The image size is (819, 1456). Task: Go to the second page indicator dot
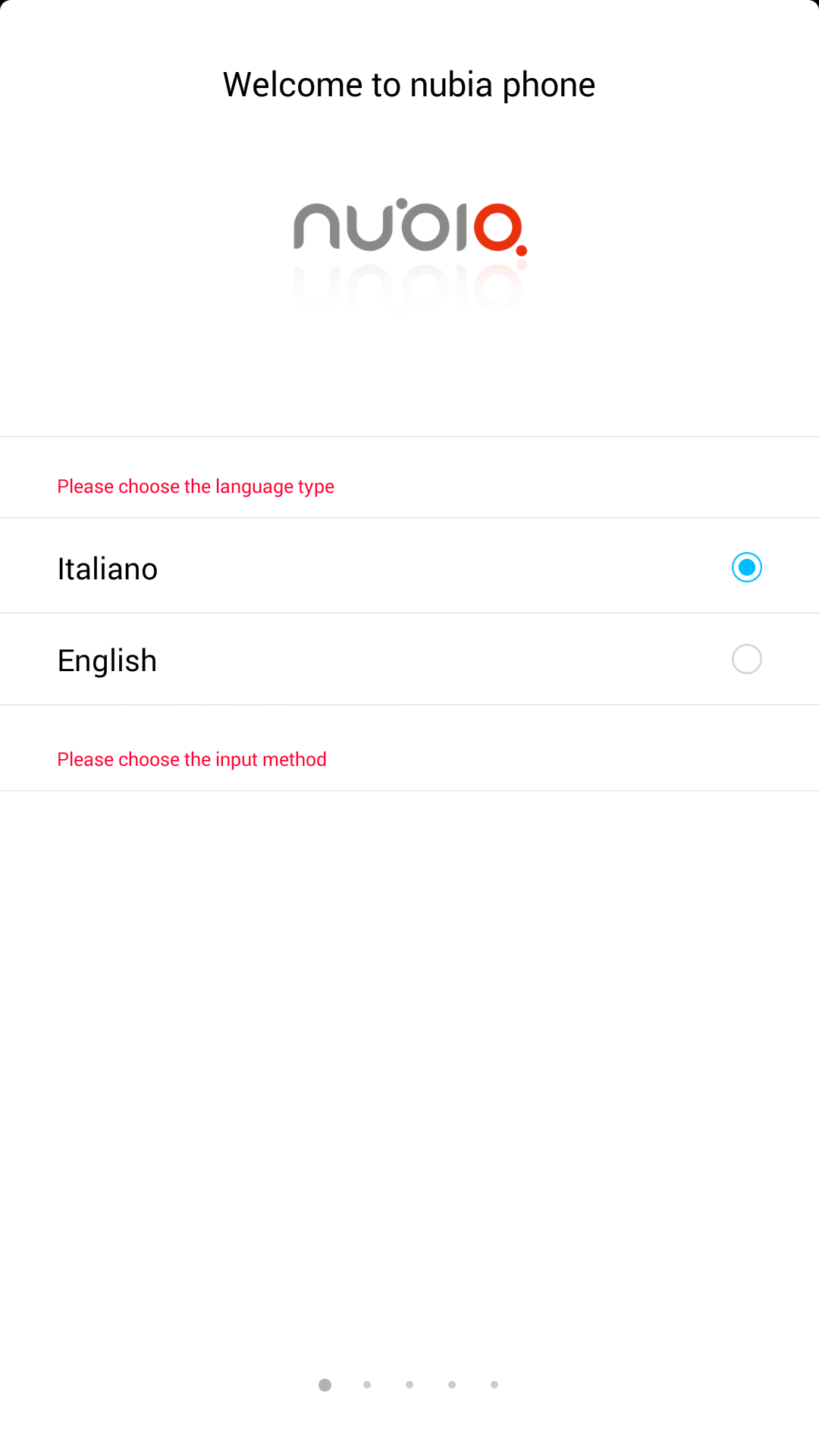[x=367, y=1385]
